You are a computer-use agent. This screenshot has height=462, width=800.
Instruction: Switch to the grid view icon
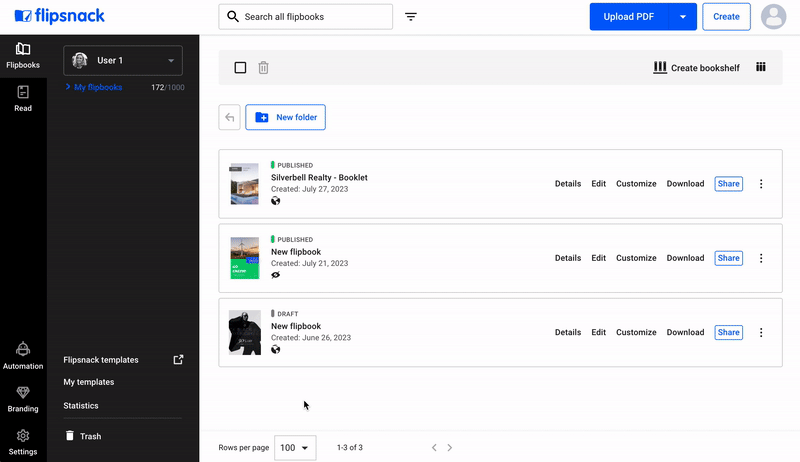click(761, 67)
